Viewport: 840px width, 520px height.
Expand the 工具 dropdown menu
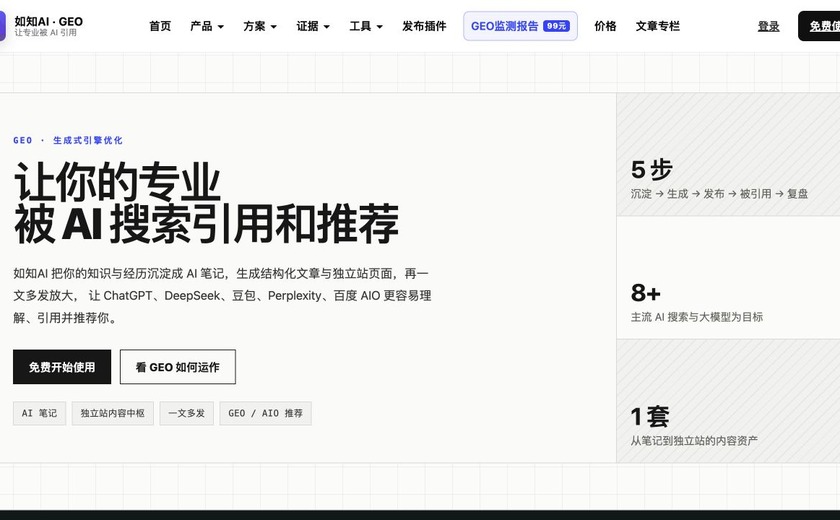pyautogui.click(x=366, y=26)
